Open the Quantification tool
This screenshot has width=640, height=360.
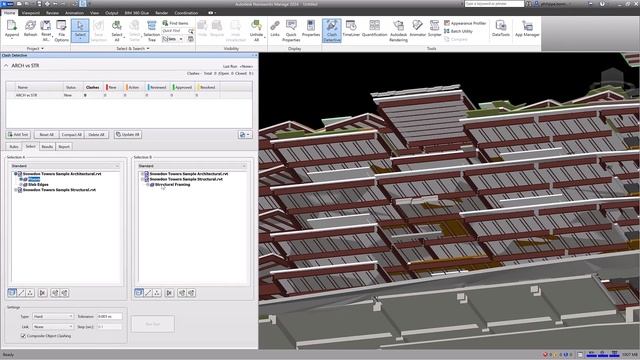pyautogui.click(x=374, y=29)
